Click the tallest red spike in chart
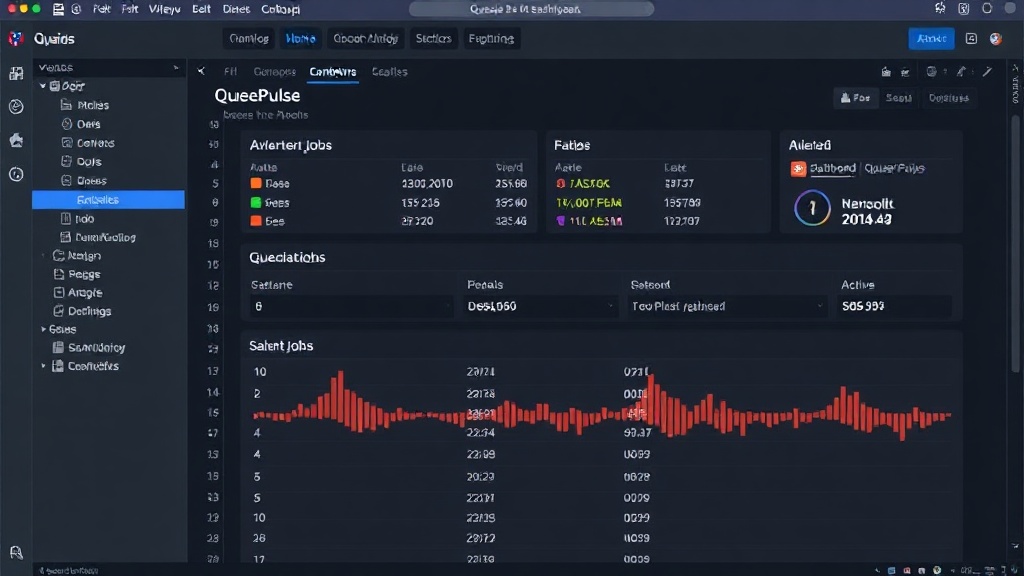 [340, 397]
